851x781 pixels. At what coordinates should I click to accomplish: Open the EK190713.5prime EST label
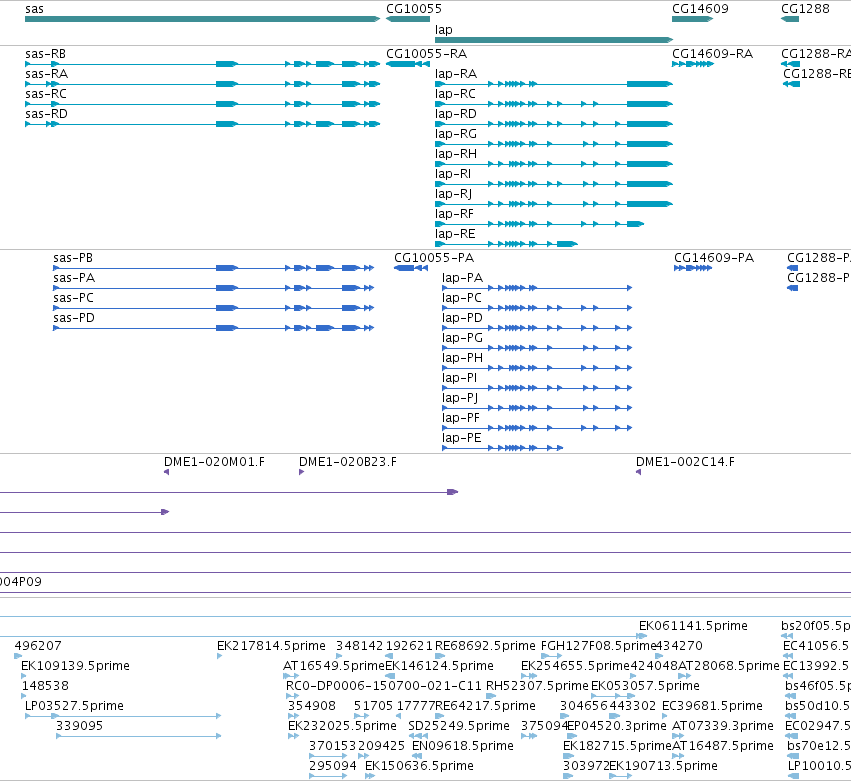pos(663,766)
